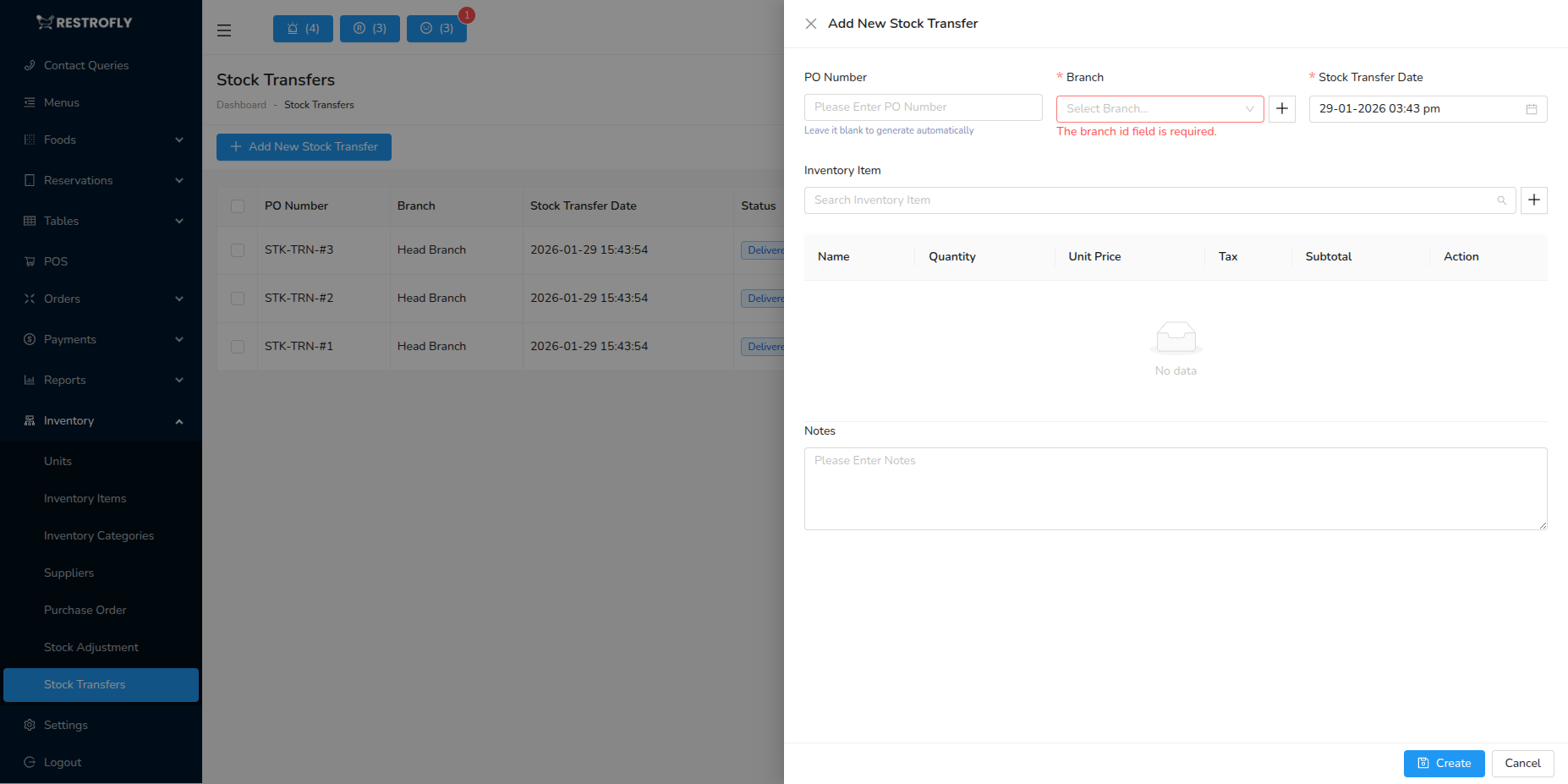This screenshot has width=1568, height=784.
Task: Click the reservation notification icon showing 3
Action: pos(370,28)
